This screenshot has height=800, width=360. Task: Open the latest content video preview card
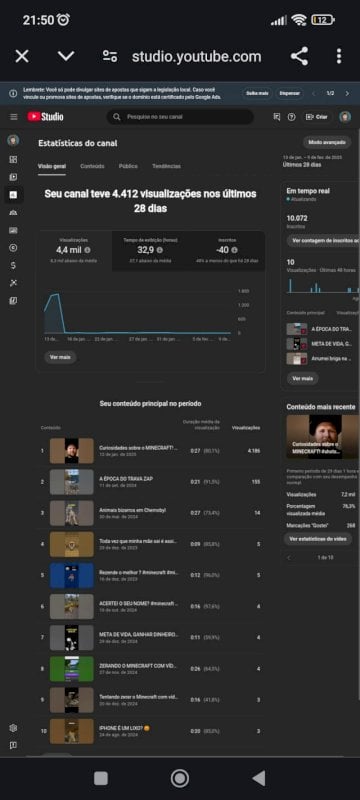(x=323, y=437)
